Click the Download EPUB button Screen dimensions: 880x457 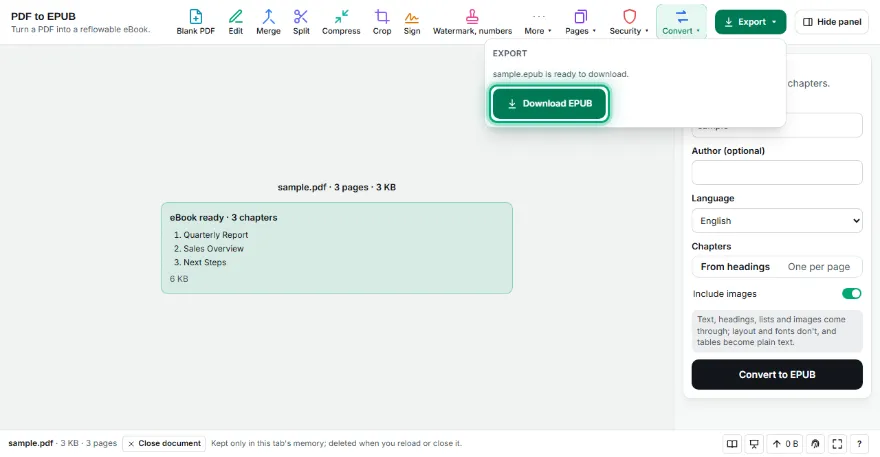pyautogui.click(x=549, y=103)
